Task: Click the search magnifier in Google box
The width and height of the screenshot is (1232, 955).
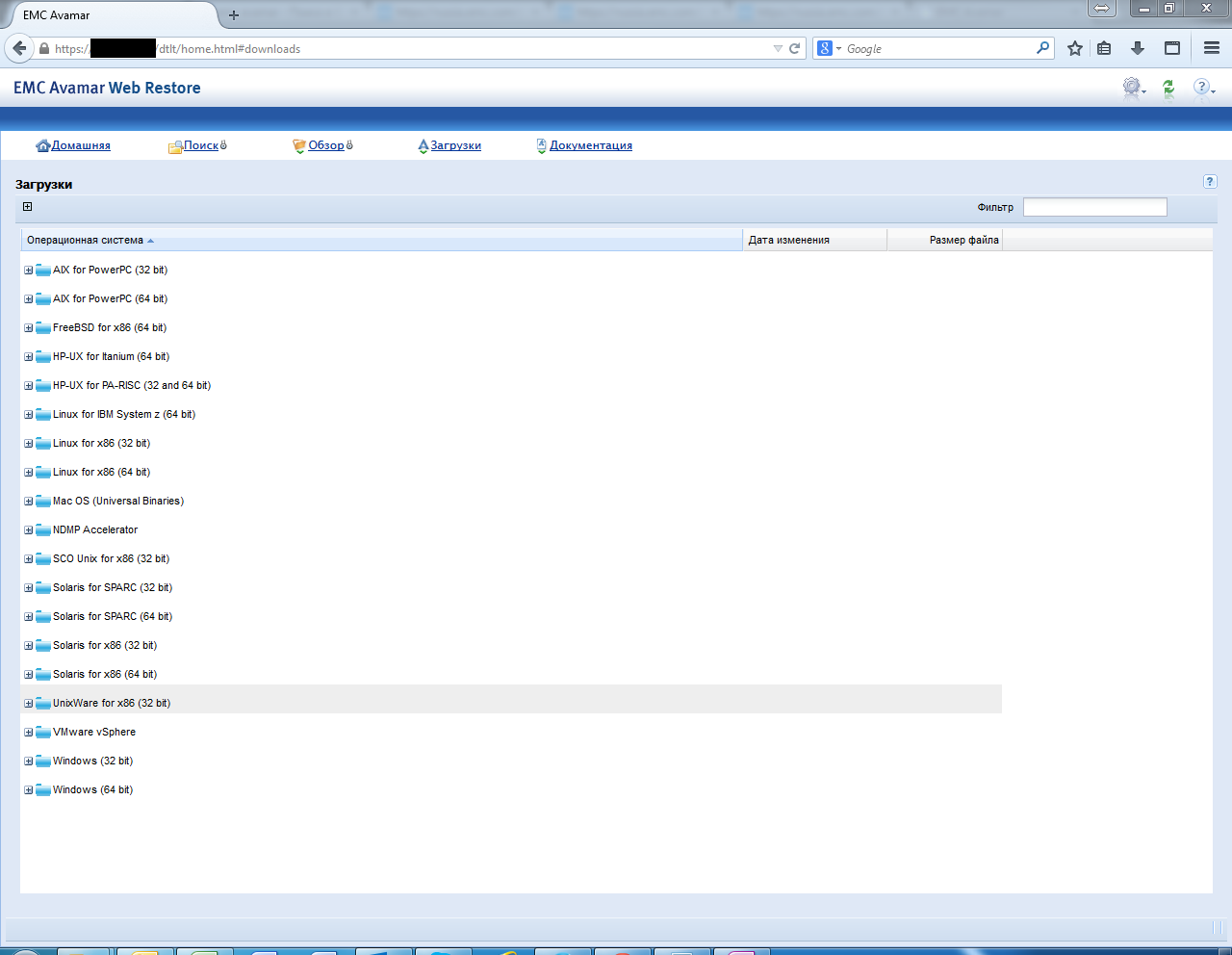Action: 1042,48
